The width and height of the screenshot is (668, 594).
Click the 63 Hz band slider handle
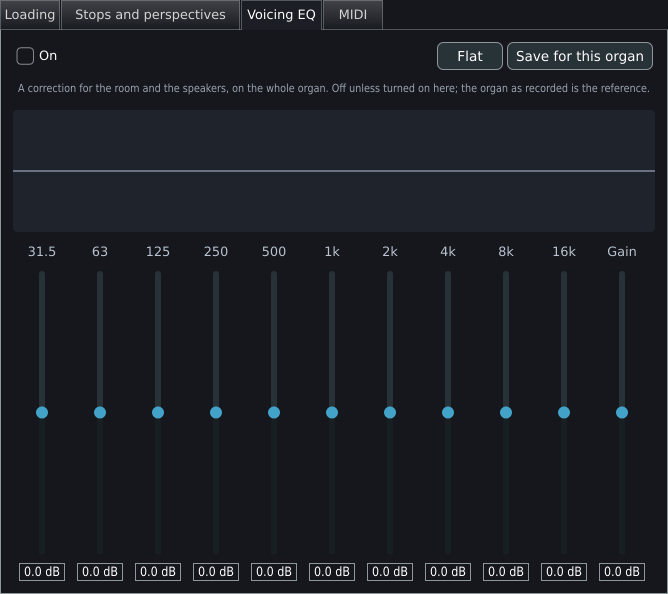coord(100,412)
